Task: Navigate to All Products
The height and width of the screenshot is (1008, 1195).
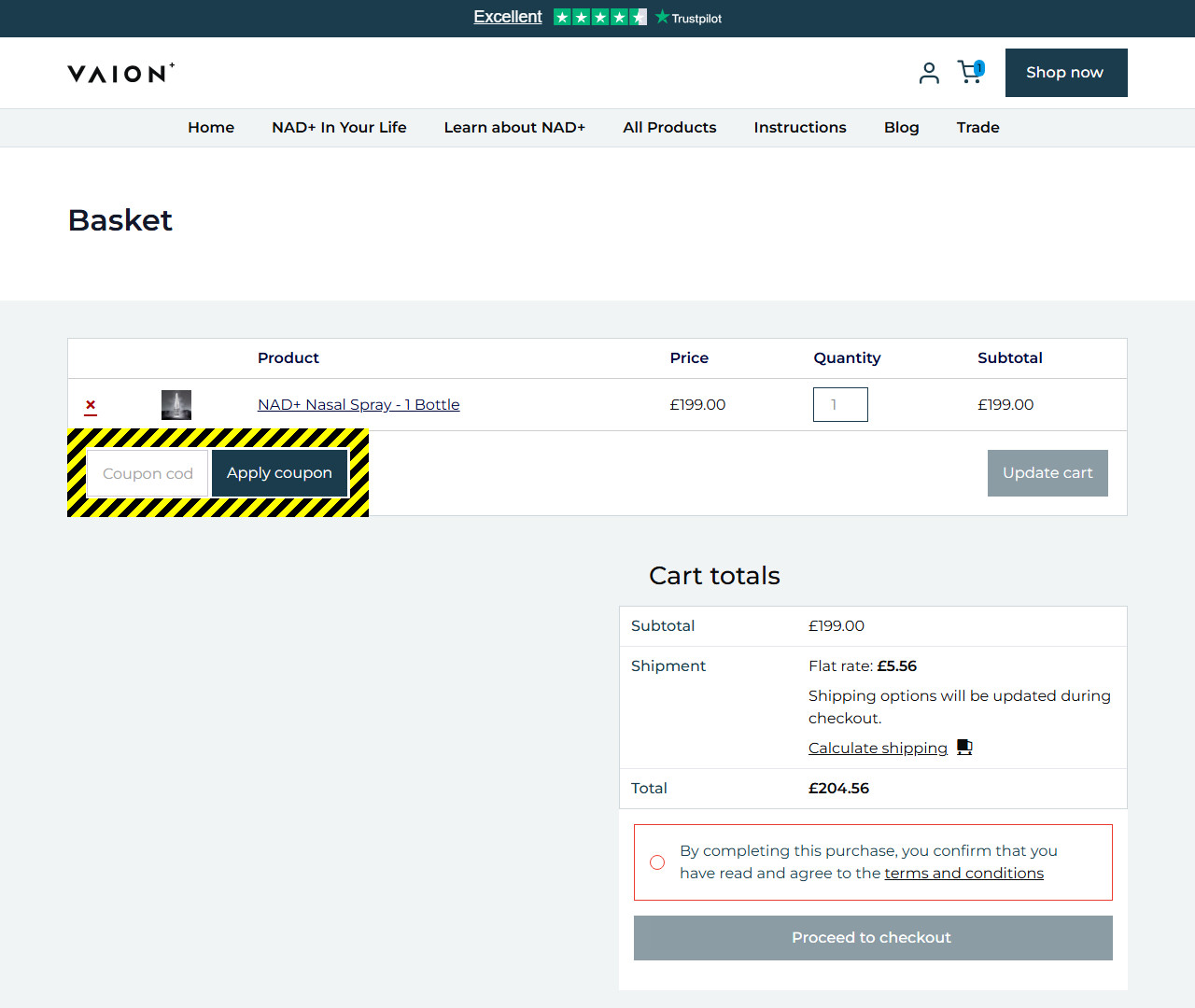Action: pos(669,128)
